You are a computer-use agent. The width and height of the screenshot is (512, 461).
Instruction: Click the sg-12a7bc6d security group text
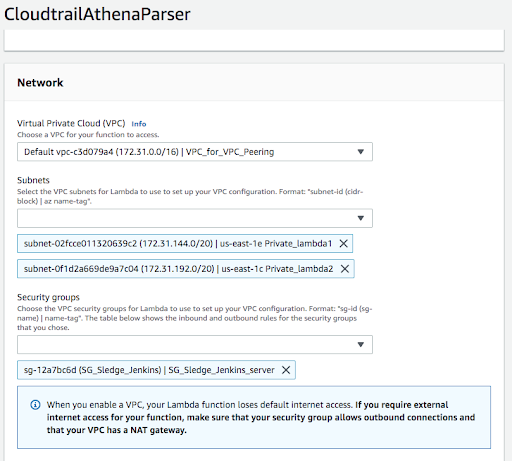(x=149, y=370)
